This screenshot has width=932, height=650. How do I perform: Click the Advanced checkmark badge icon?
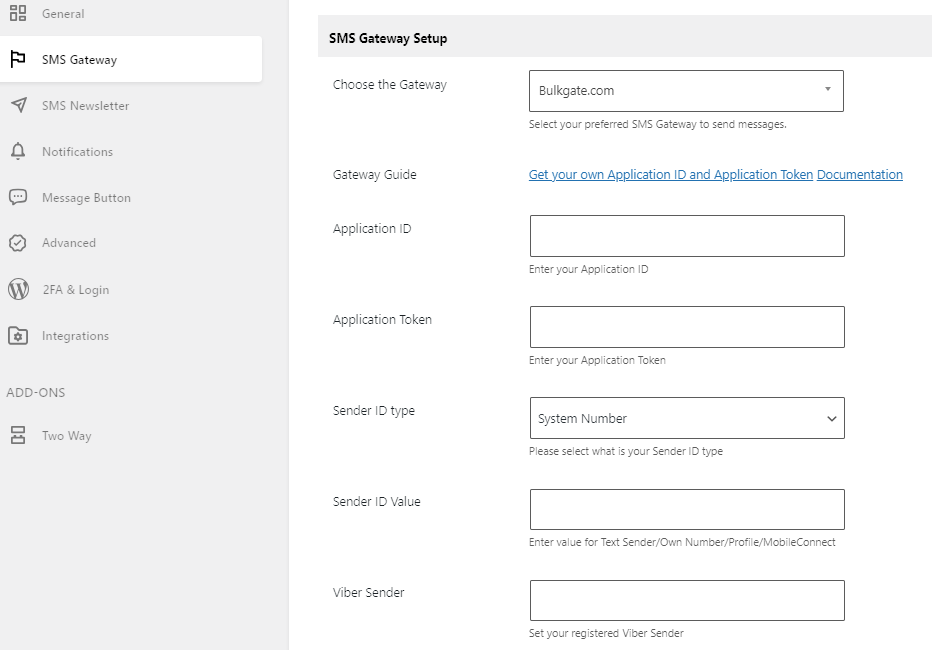click(x=18, y=243)
